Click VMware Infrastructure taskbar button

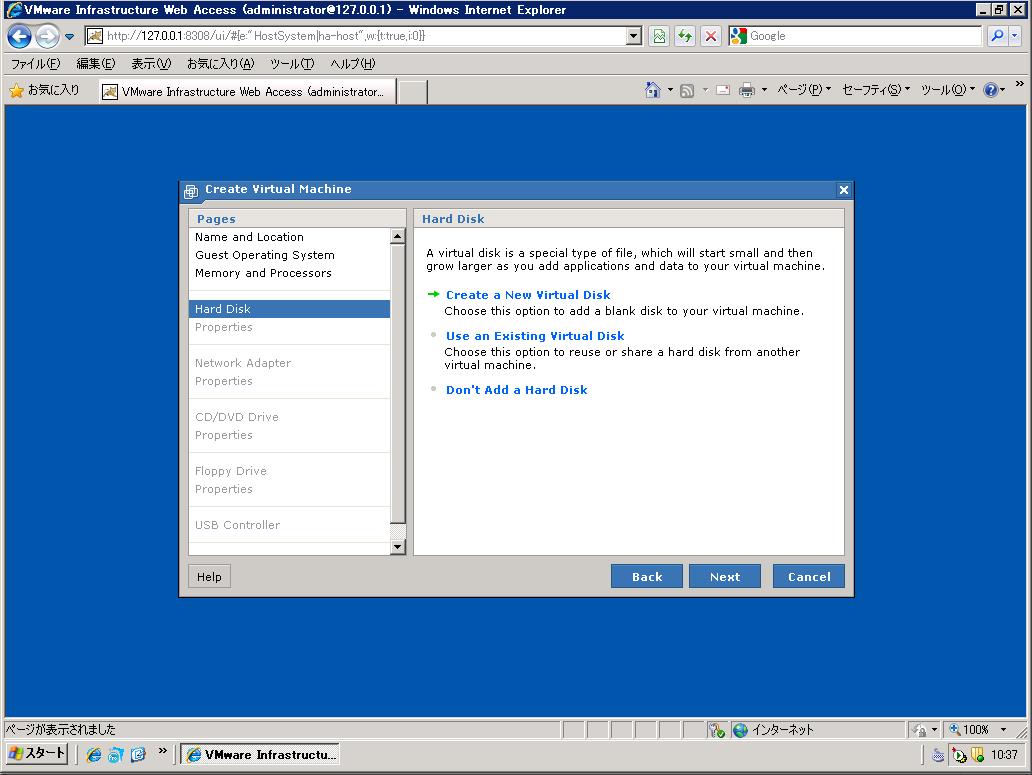tap(261, 755)
